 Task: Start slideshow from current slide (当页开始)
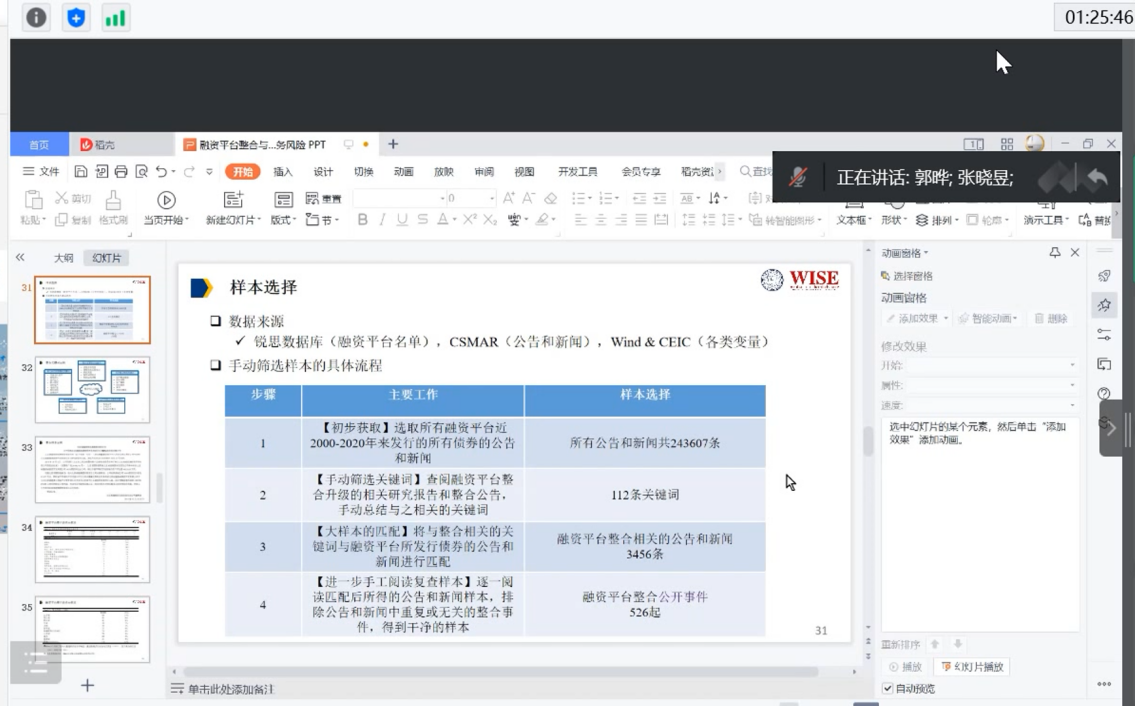point(166,201)
